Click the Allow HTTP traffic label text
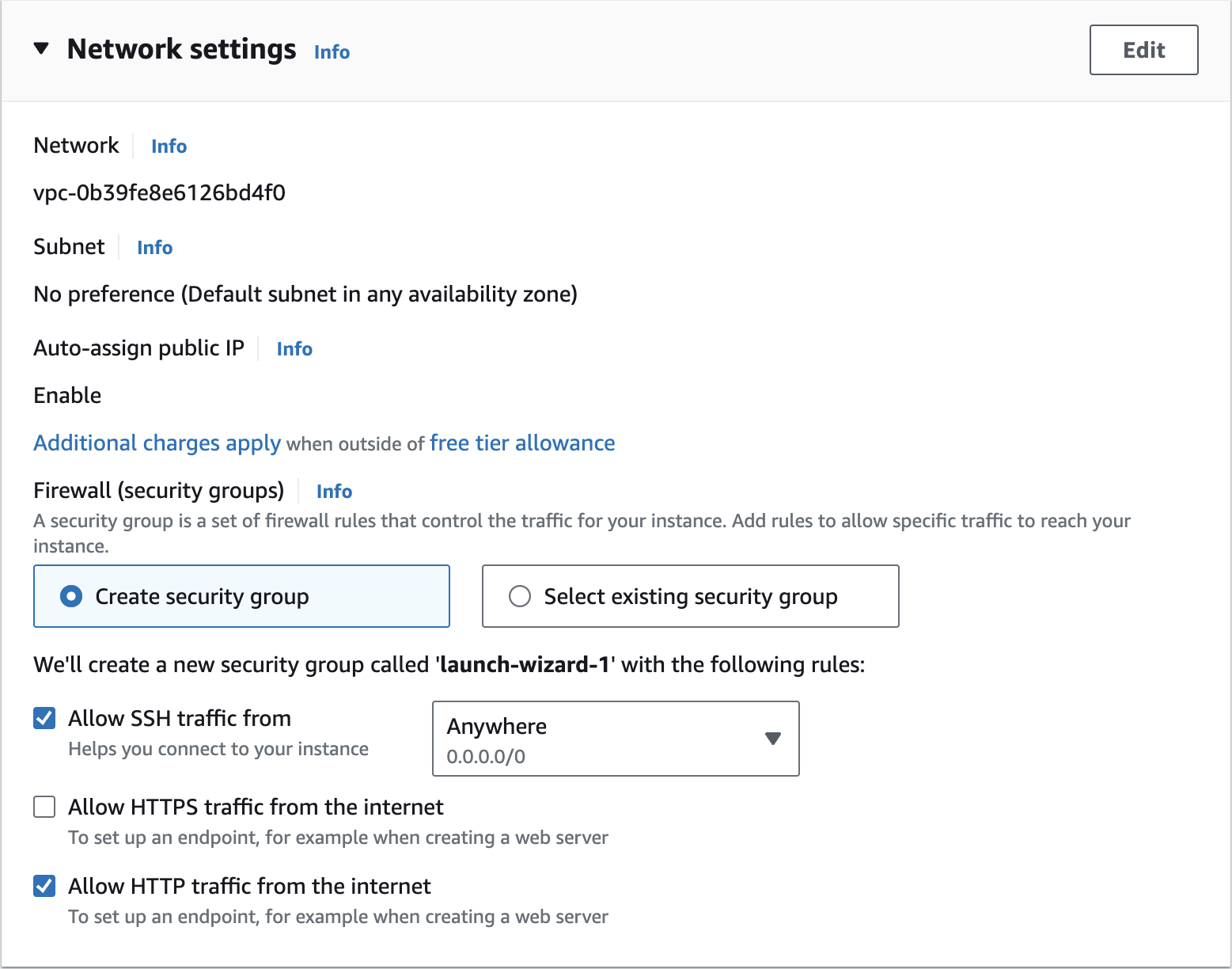 [x=249, y=886]
